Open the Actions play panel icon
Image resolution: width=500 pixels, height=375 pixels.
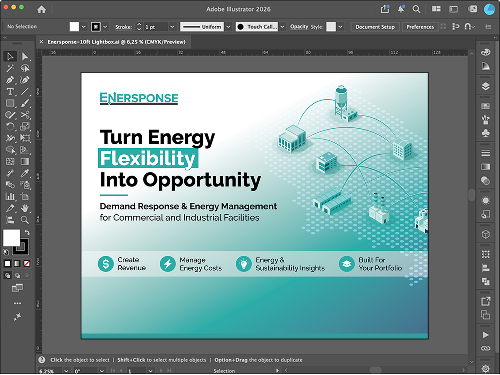[x=486, y=335]
